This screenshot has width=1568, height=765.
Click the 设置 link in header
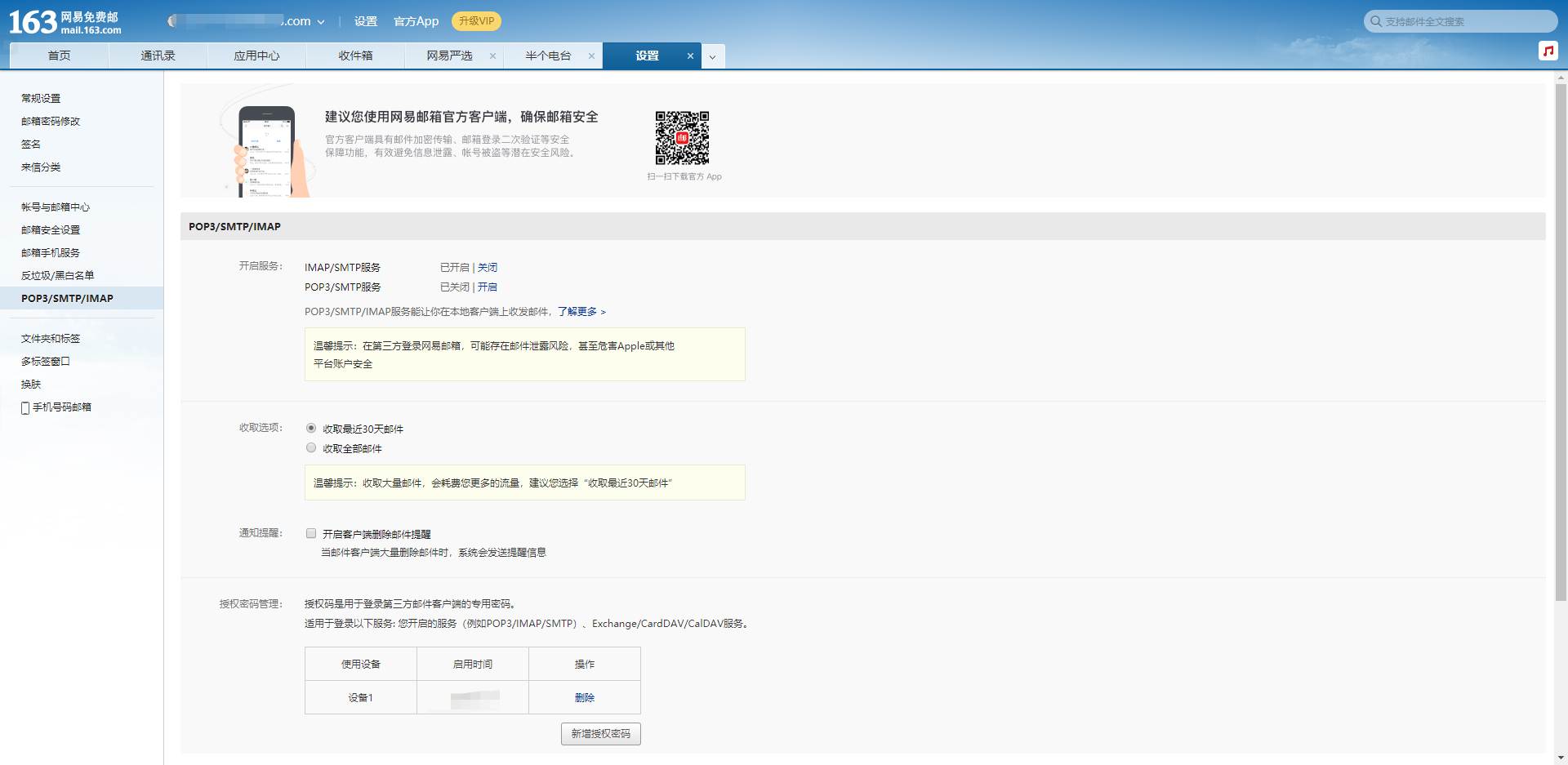[x=366, y=21]
